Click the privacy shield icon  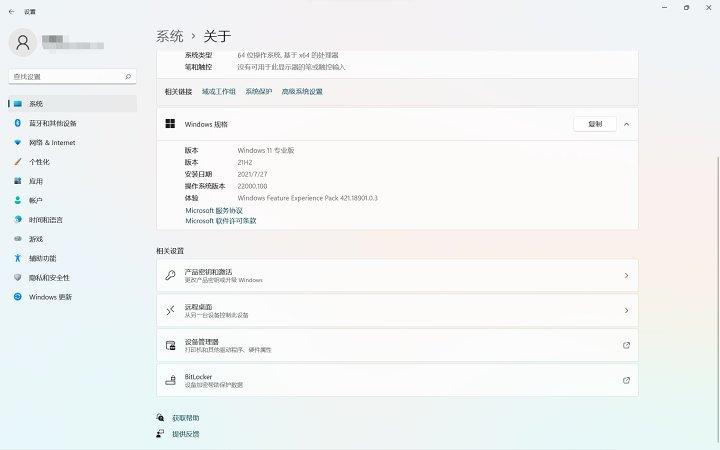17,277
